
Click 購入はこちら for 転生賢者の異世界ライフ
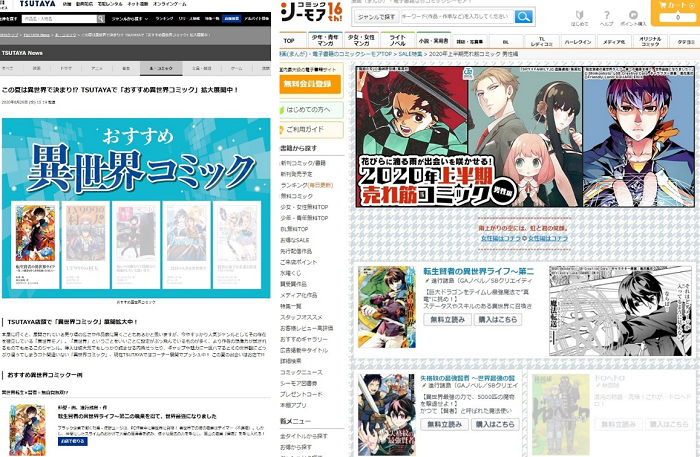click(498, 320)
